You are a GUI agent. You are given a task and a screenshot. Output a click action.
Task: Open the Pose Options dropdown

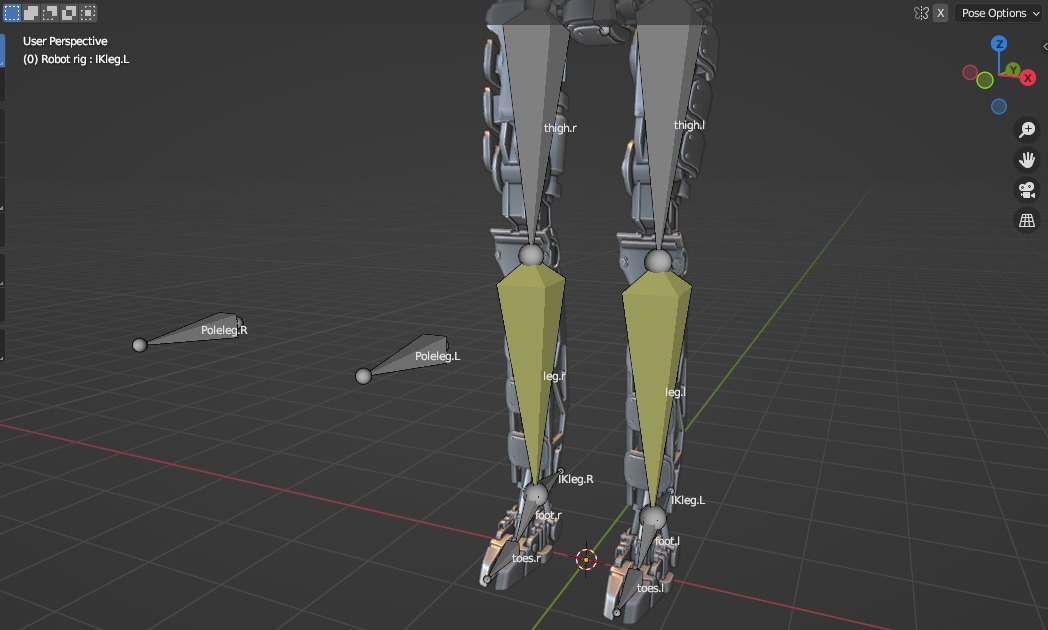point(1000,13)
